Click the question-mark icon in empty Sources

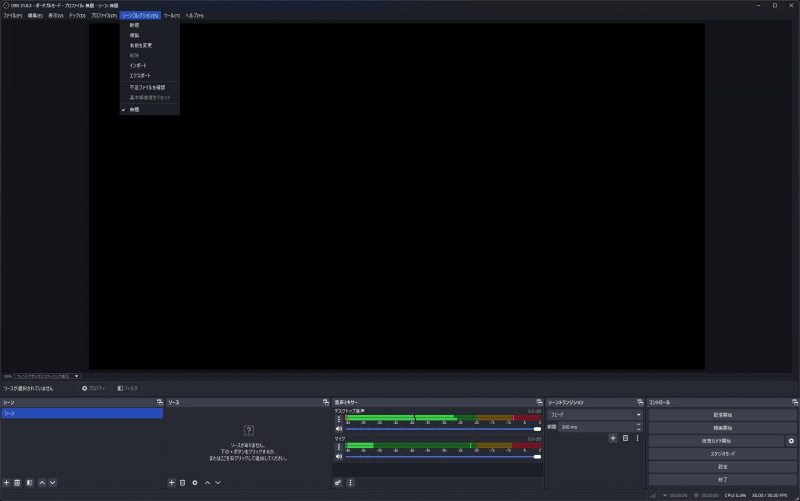(x=248, y=431)
